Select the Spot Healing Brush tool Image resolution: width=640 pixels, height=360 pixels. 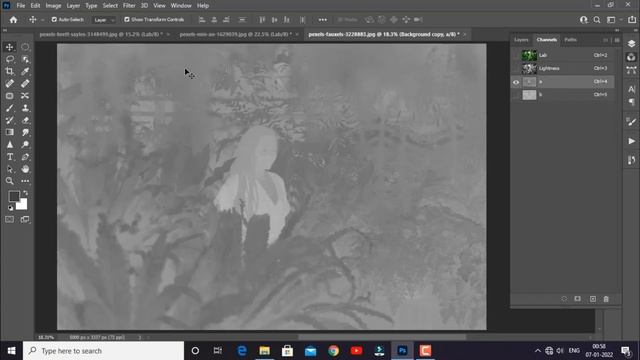coord(10,84)
